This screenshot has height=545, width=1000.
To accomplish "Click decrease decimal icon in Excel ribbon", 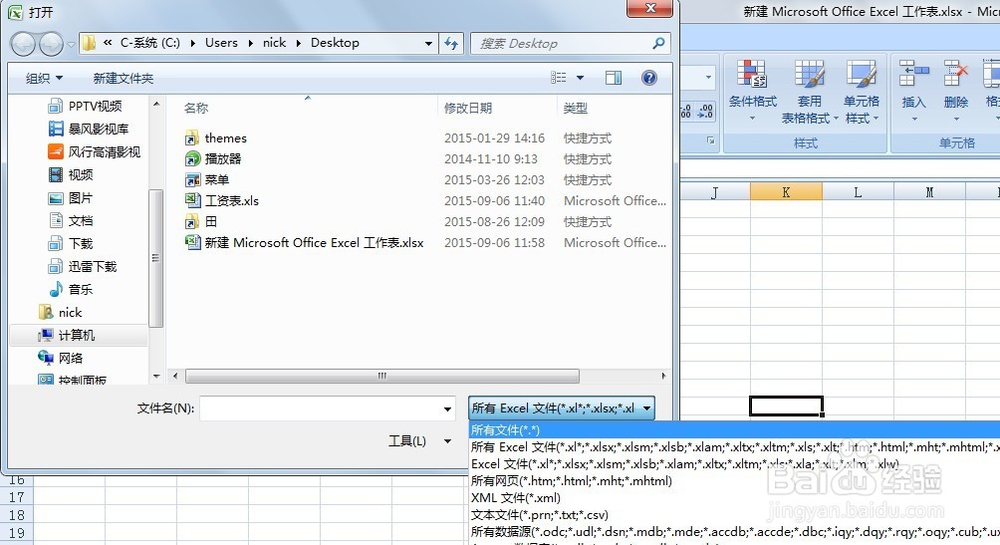I will 705,112.
